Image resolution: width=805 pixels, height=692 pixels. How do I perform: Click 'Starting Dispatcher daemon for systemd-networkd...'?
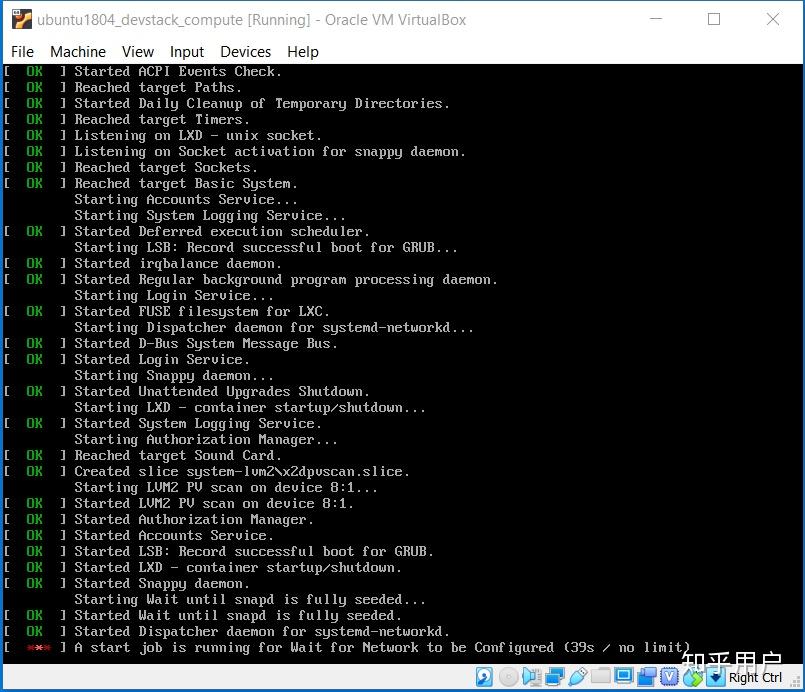tap(274, 328)
